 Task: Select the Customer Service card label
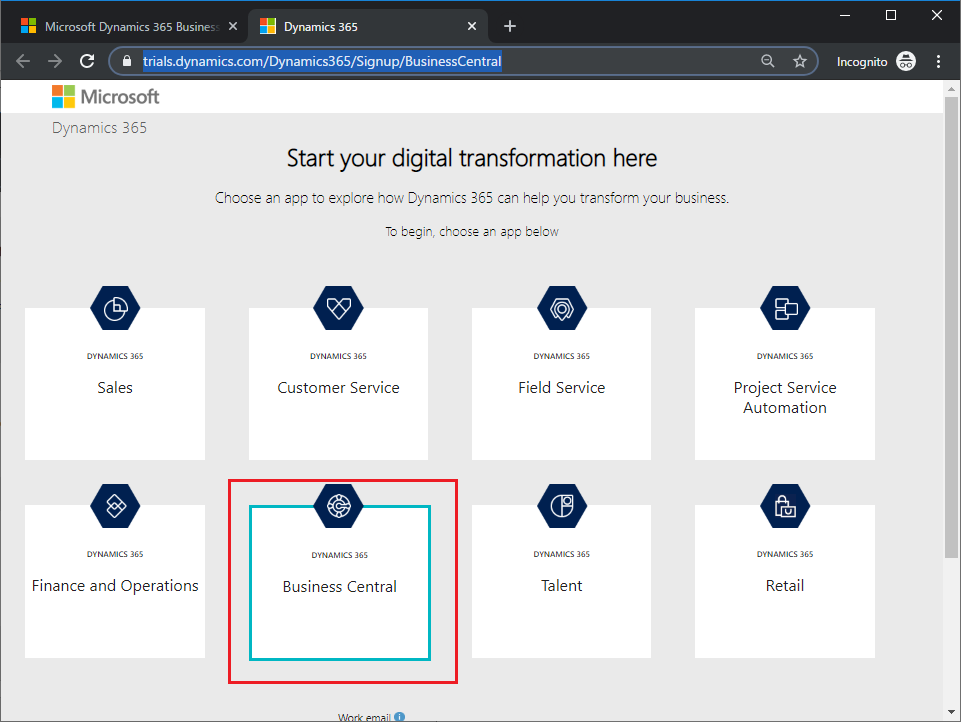point(338,387)
